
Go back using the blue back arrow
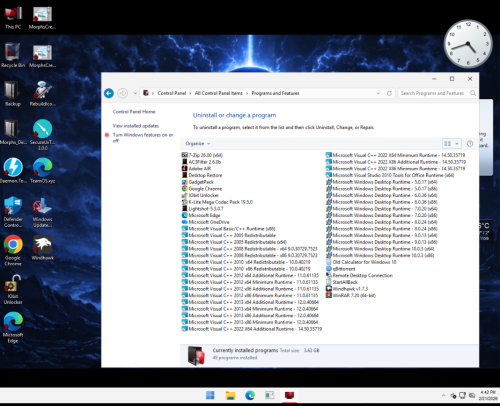(109, 93)
